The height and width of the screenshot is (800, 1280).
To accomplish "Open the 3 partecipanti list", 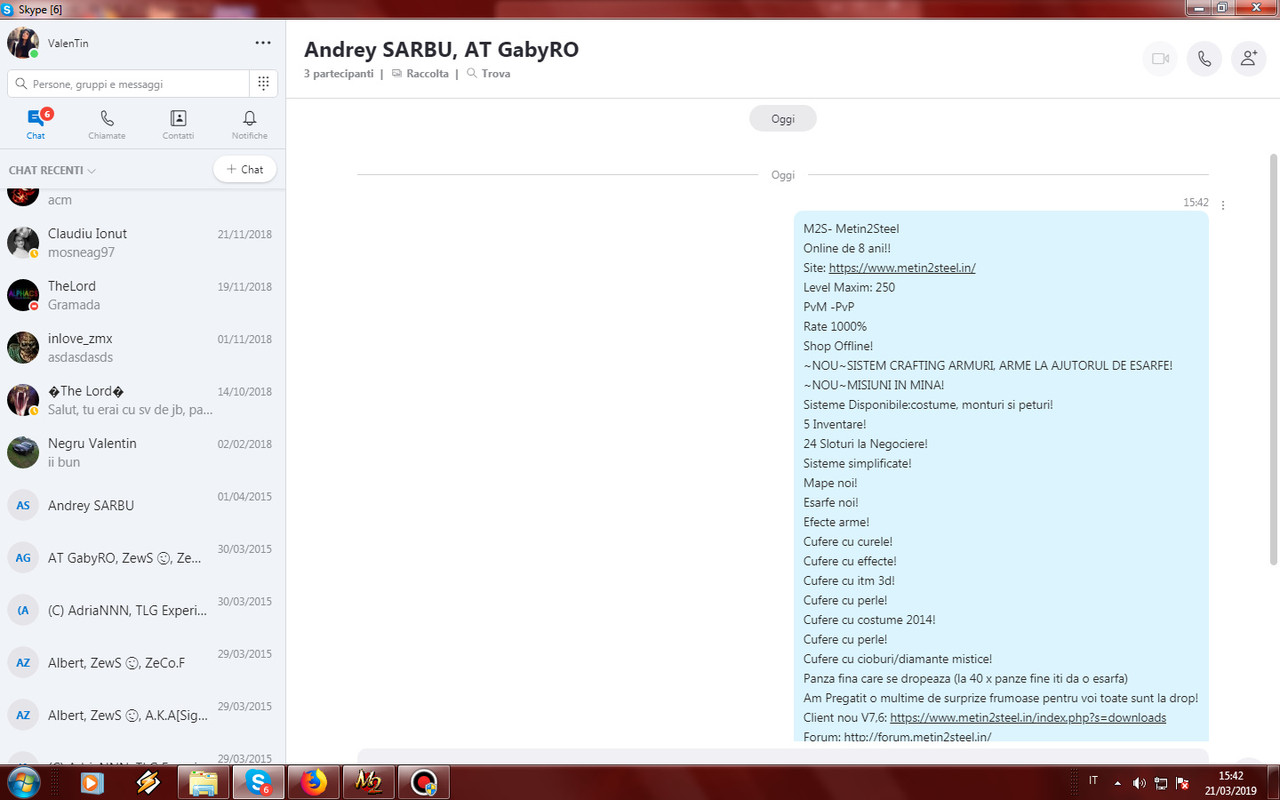I will pyautogui.click(x=339, y=74).
